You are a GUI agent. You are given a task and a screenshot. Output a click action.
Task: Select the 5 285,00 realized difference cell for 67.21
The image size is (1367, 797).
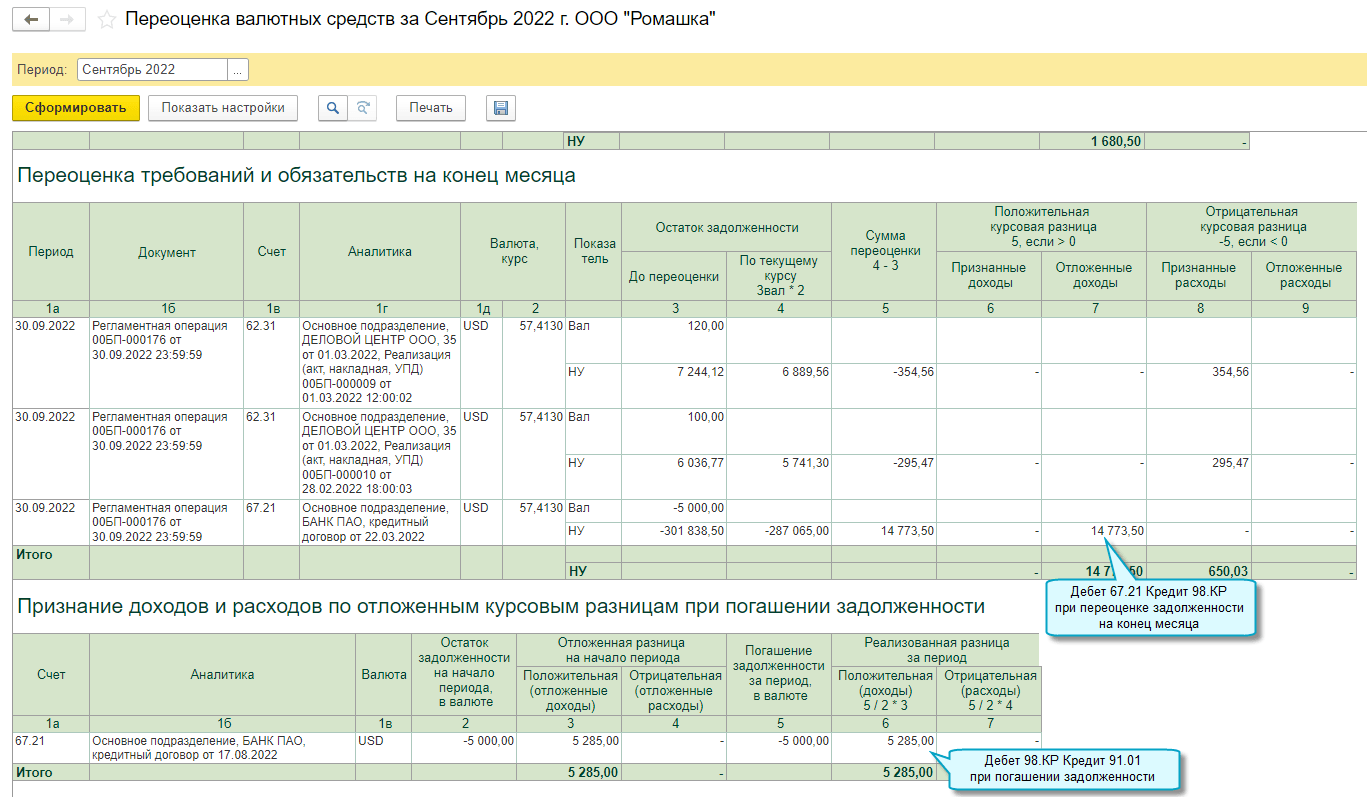(884, 741)
